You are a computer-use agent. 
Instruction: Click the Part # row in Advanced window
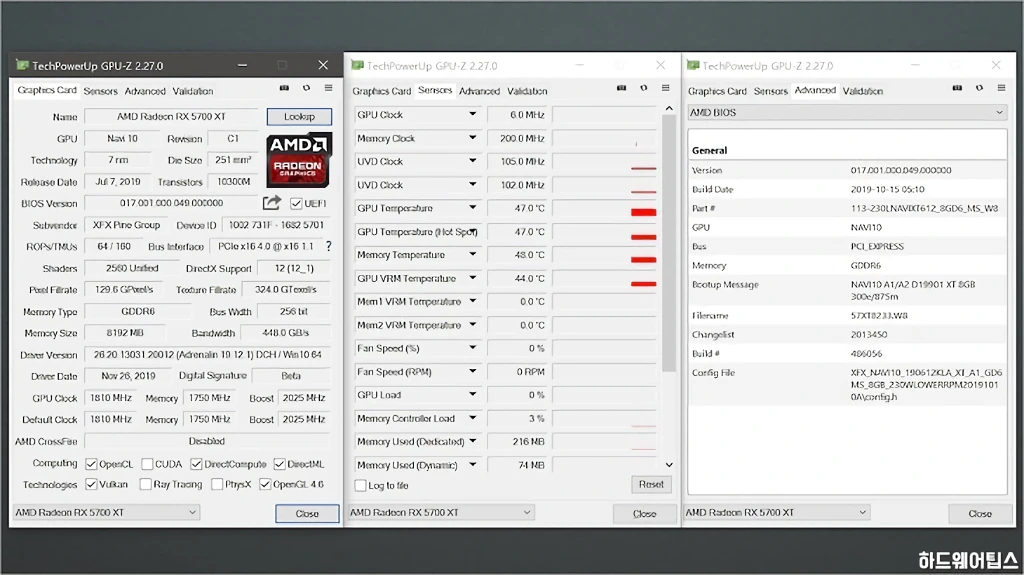[x=847, y=208]
